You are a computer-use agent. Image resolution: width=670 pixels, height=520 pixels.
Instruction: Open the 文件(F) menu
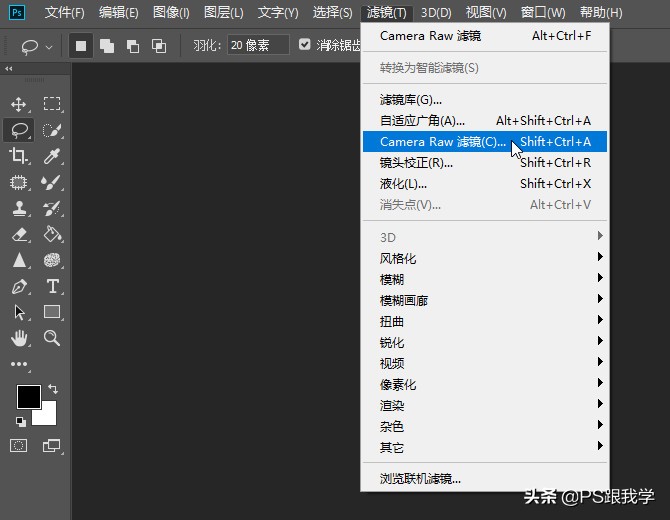pyautogui.click(x=65, y=12)
